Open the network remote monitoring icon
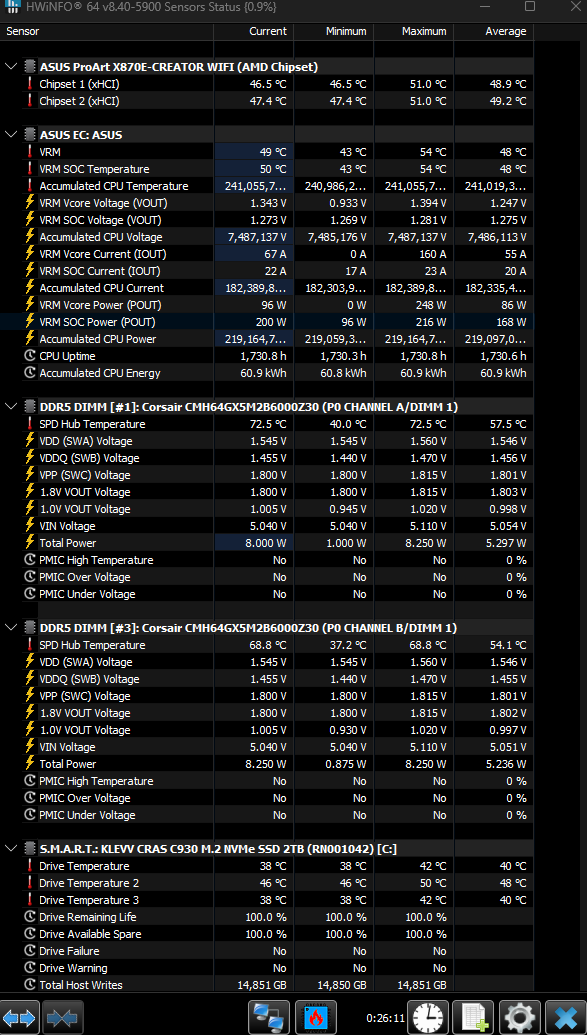Screen dimensions: 587x1035 (268, 1018)
